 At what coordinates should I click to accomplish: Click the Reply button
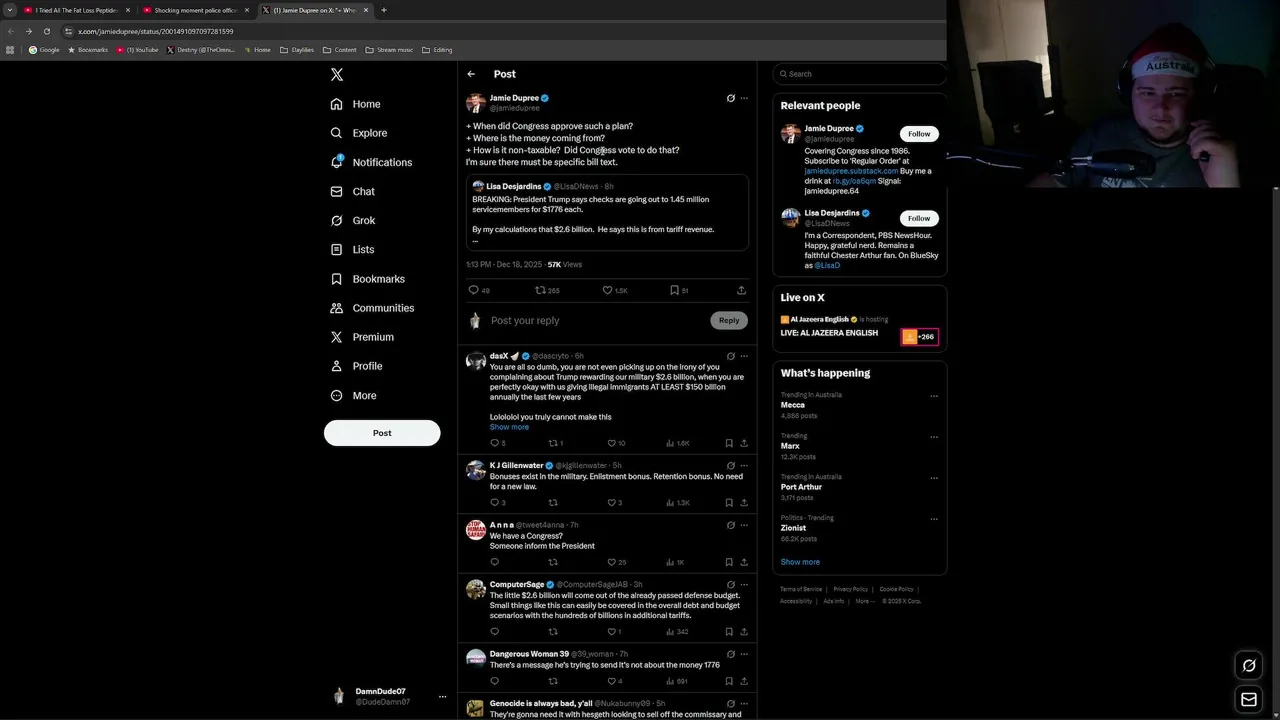coord(729,320)
